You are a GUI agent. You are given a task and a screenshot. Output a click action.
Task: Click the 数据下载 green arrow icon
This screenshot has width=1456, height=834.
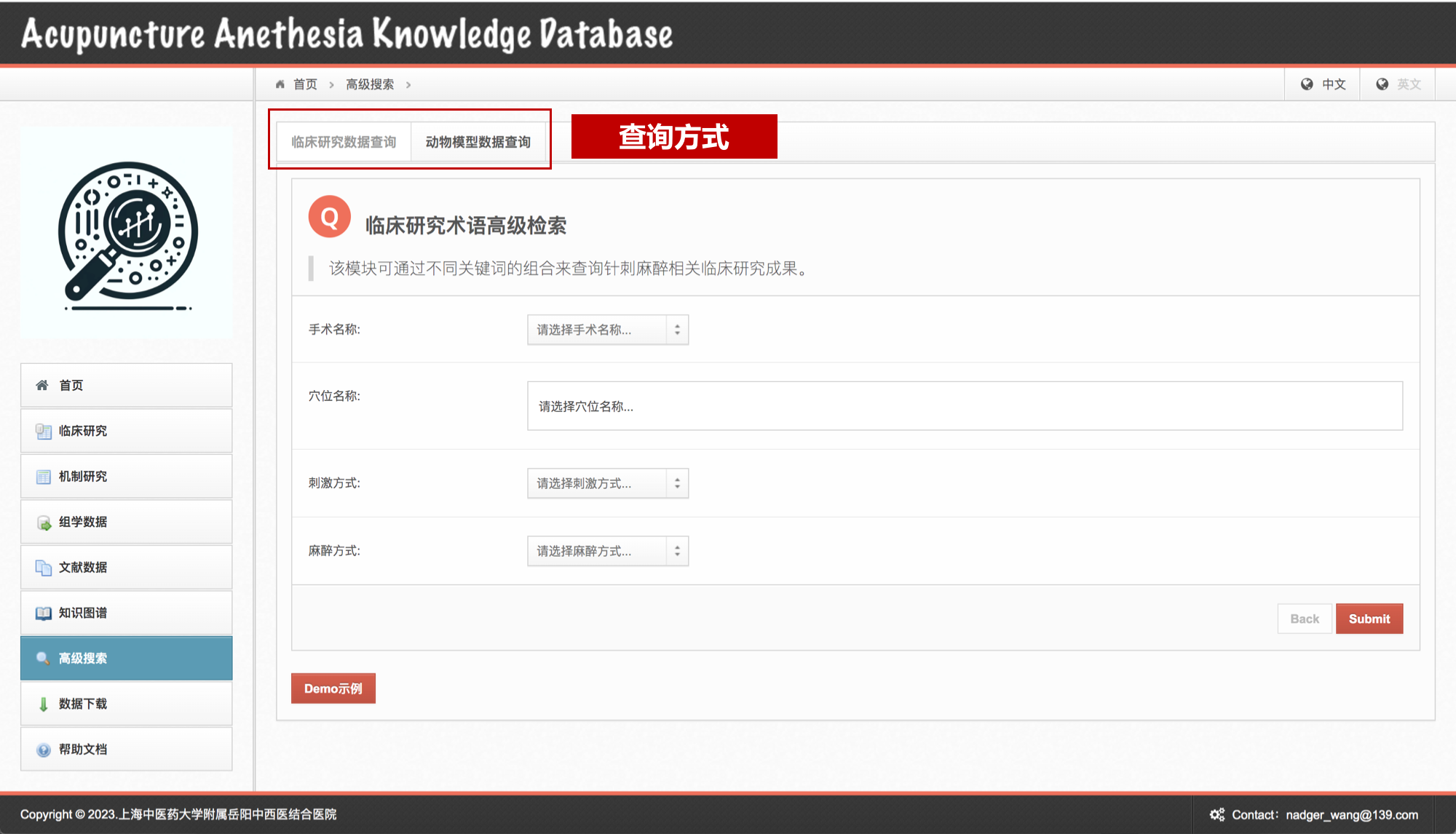pyautogui.click(x=44, y=704)
